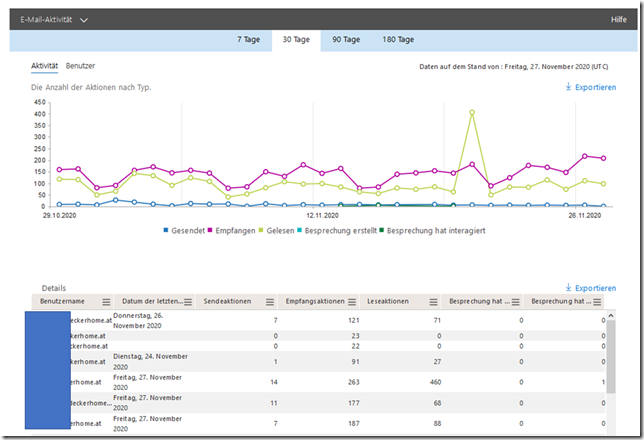Open the Hilfe link
Image resolution: width=644 pixels, height=440 pixels.
618,20
